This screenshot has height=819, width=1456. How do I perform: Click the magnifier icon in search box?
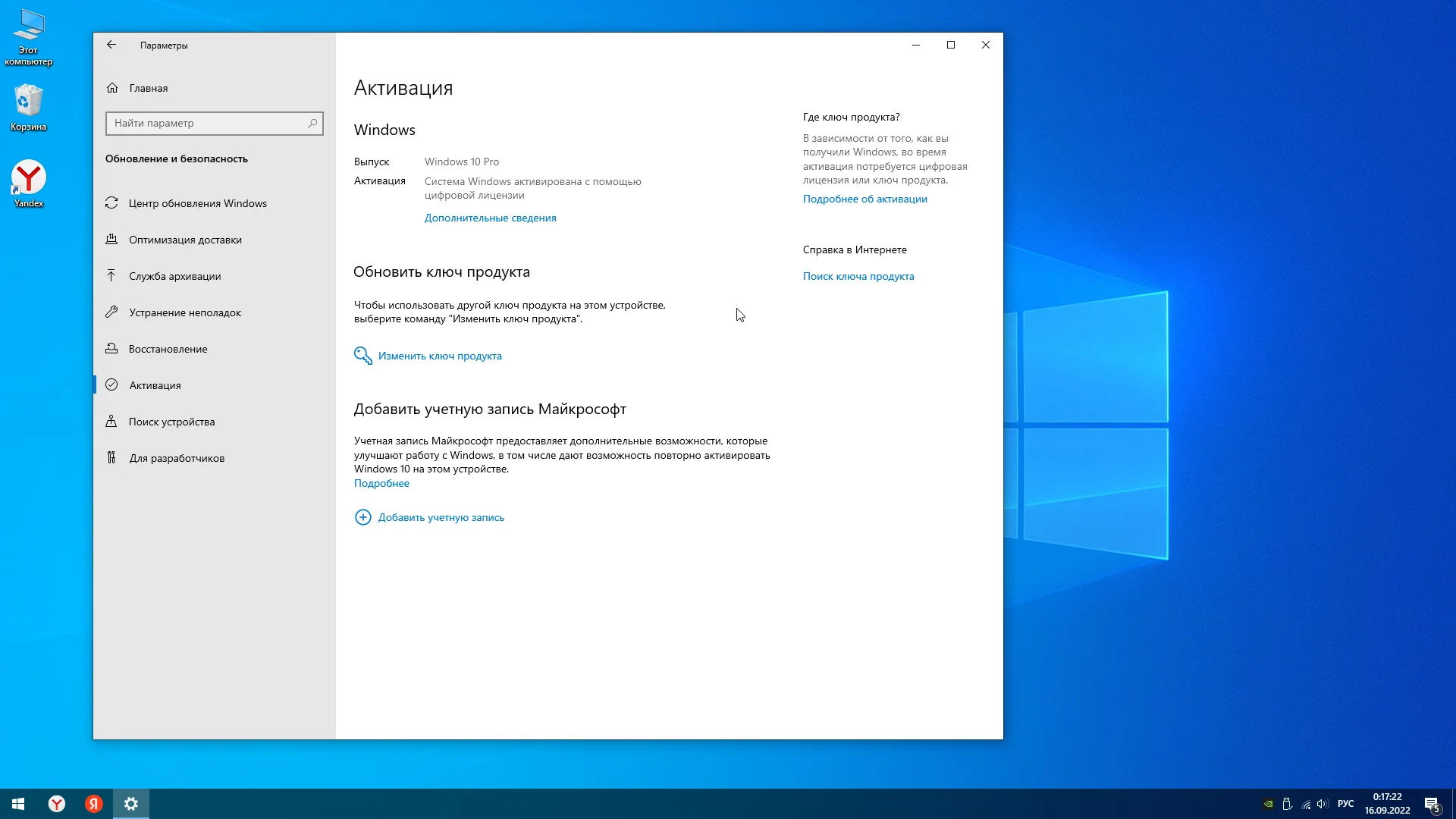point(312,123)
